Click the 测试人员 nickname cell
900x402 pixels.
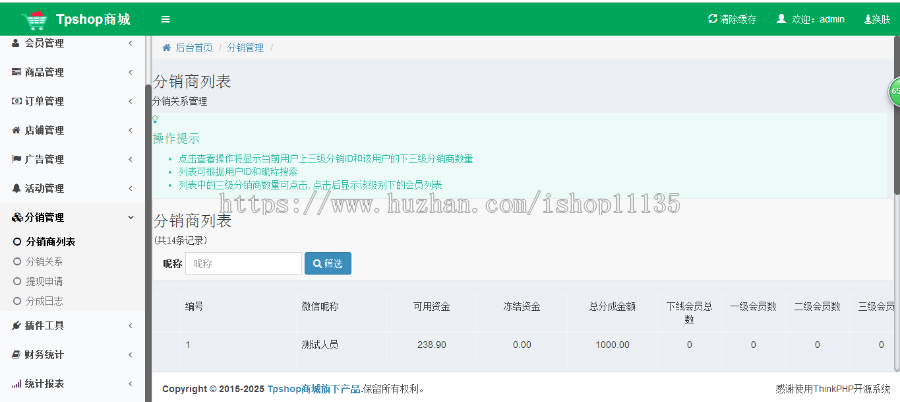click(320, 345)
